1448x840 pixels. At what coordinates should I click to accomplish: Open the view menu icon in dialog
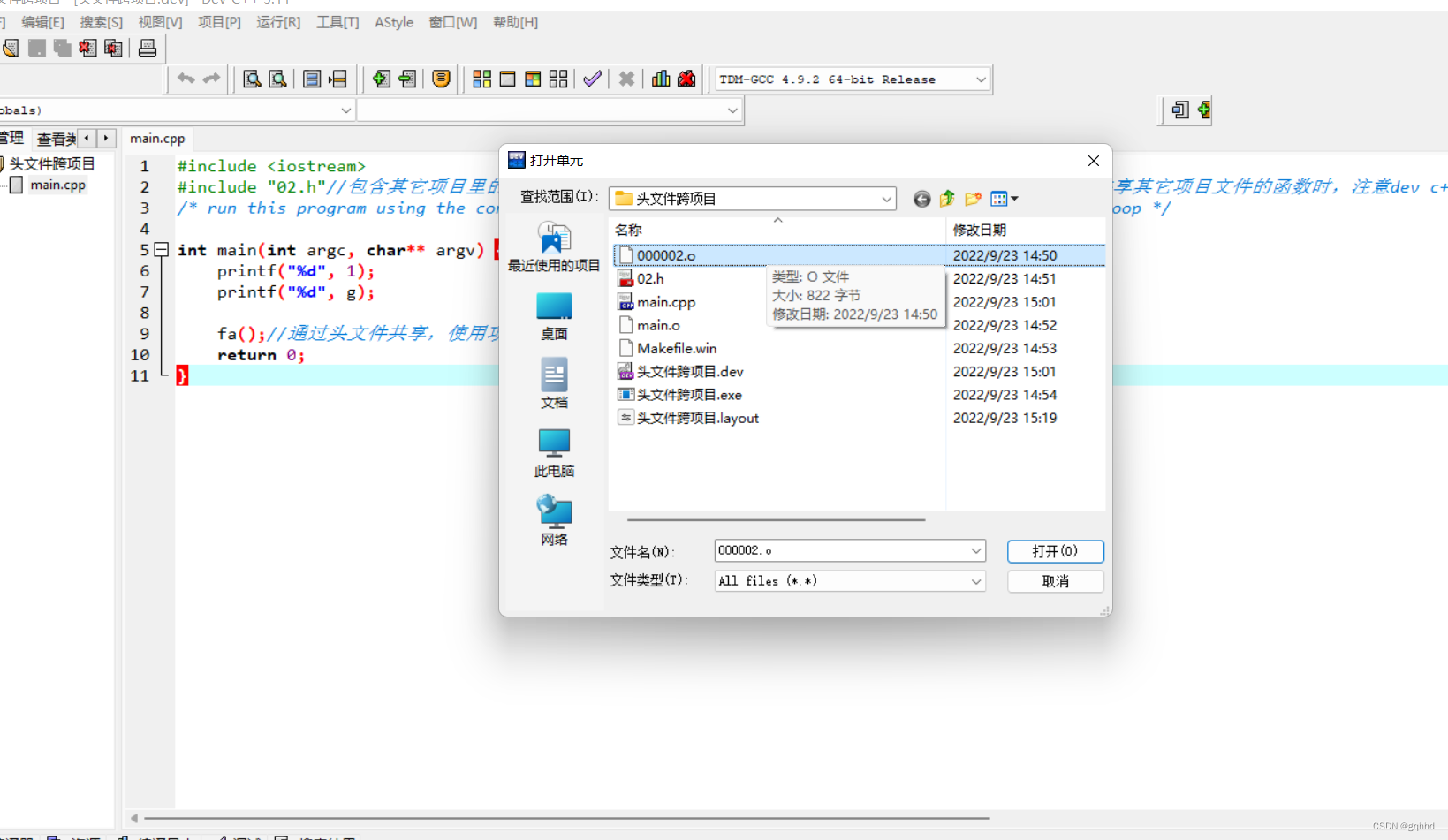(1004, 199)
